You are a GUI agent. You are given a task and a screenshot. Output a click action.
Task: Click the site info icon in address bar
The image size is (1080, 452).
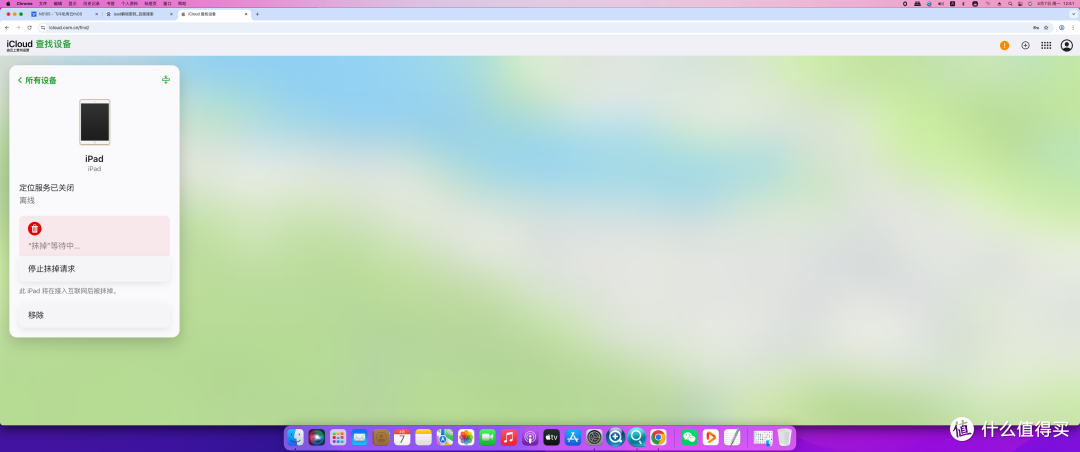43,28
